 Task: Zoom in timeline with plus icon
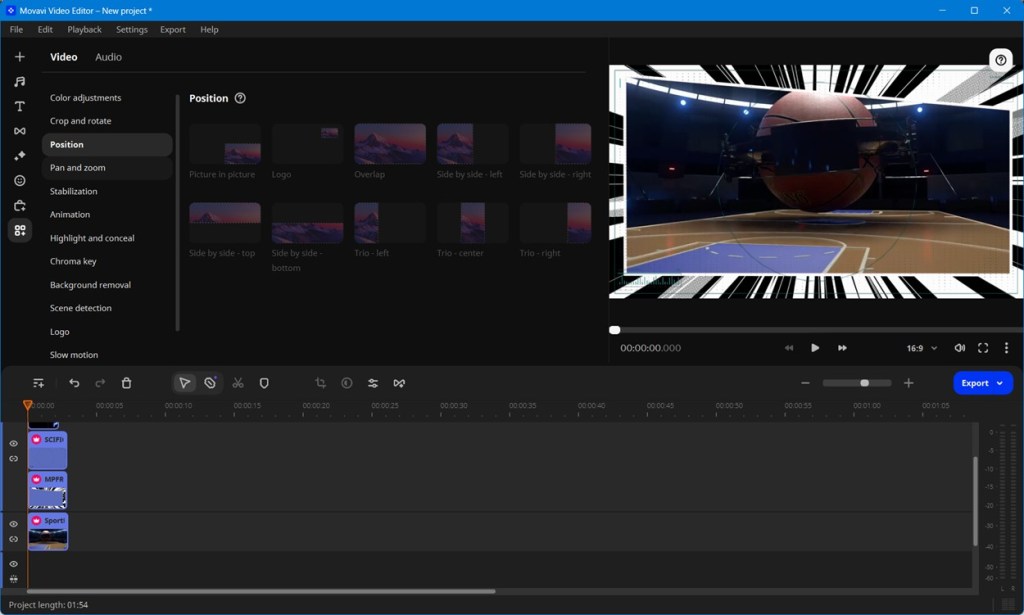tap(908, 383)
